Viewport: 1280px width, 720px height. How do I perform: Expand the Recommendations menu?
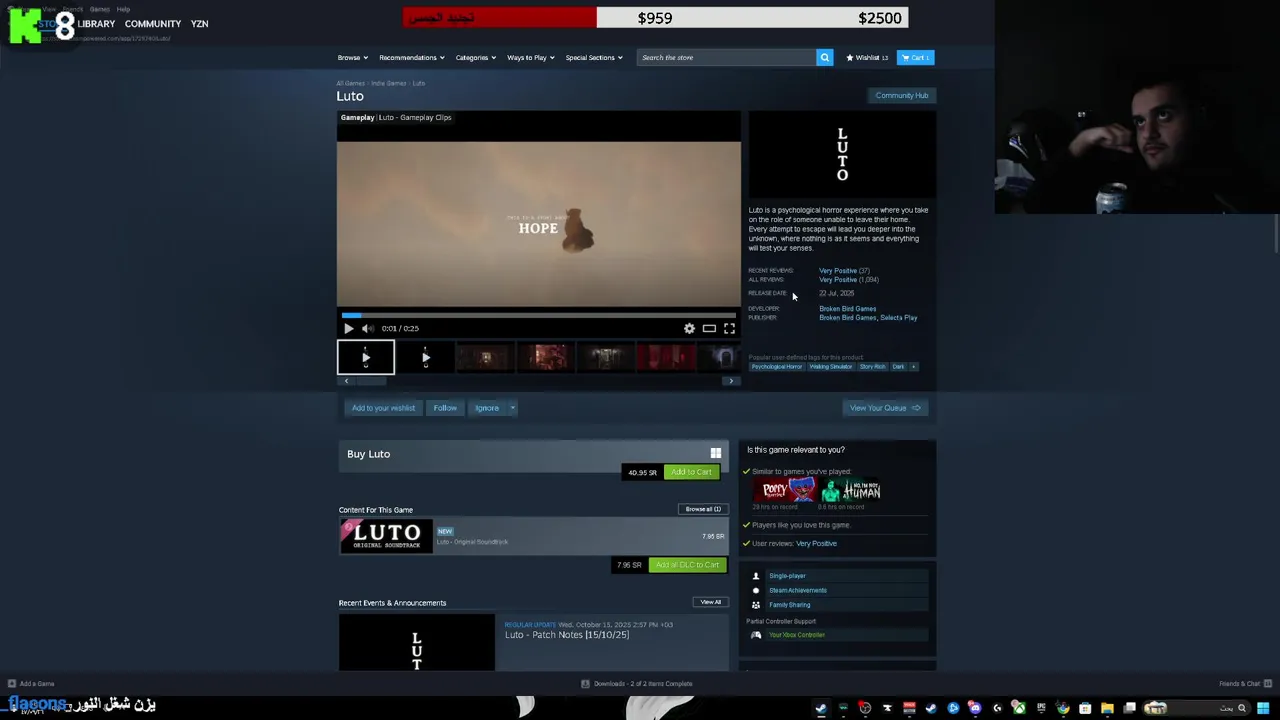click(412, 57)
